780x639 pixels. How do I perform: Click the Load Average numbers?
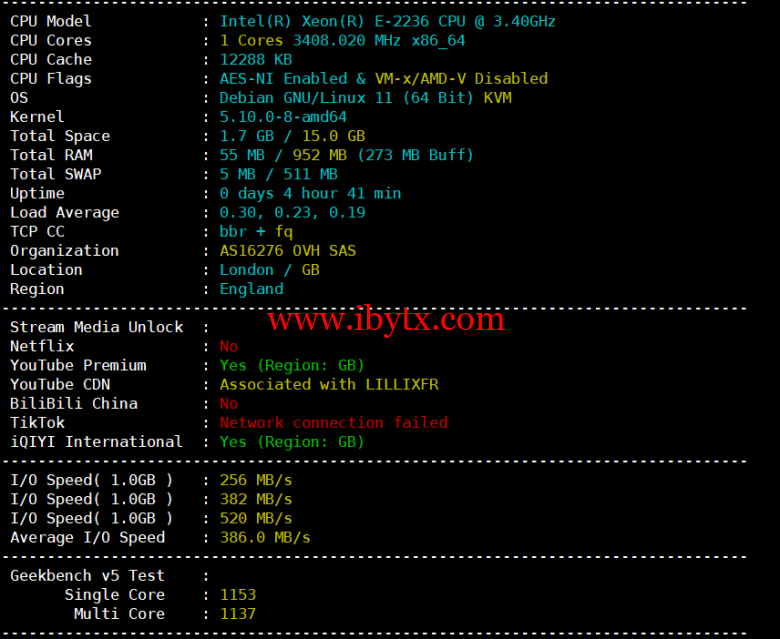click(x=292, y=212)
